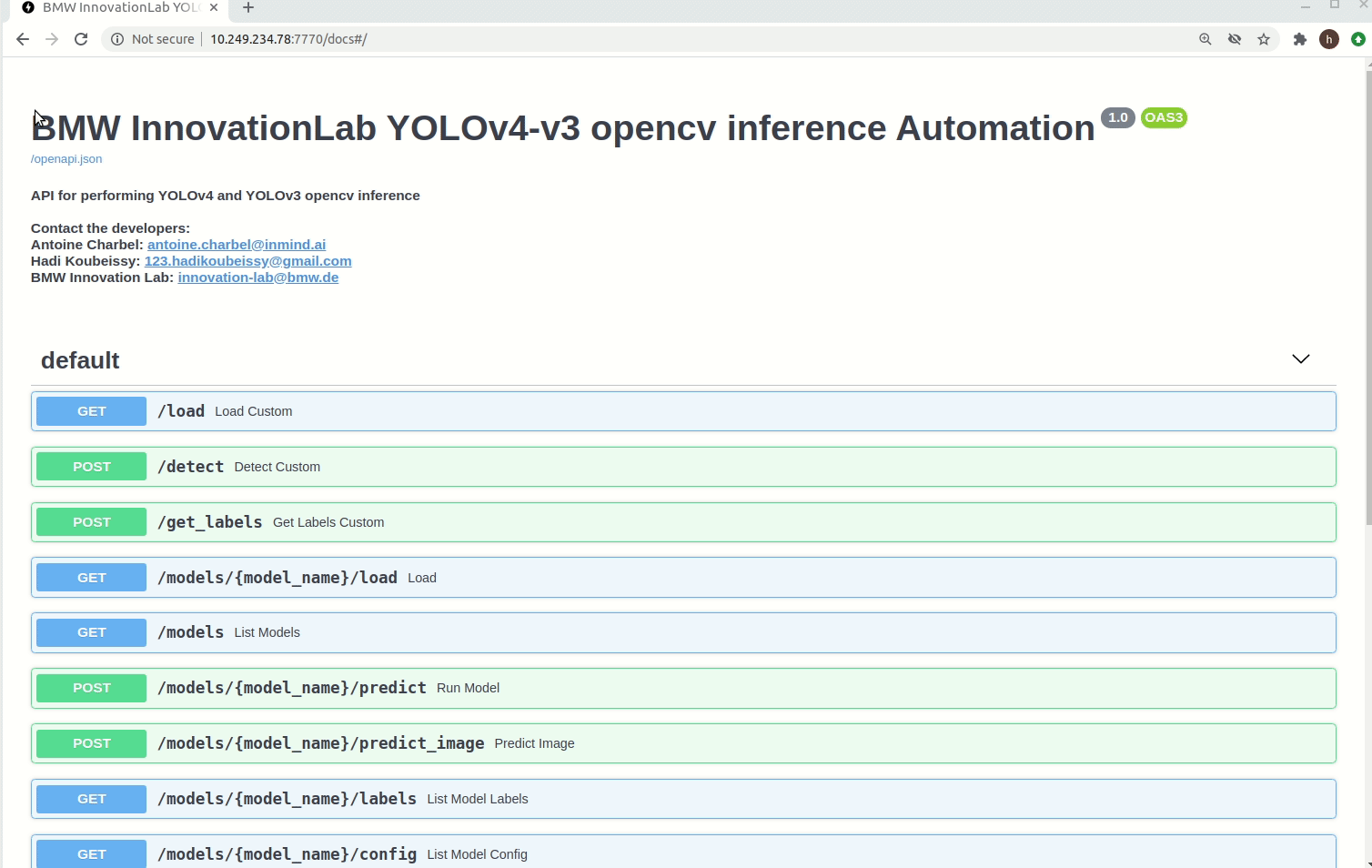Open the browser profile avatar
The width and height of the screenshot is (1372, 868).
click(x=1329, y=39)
